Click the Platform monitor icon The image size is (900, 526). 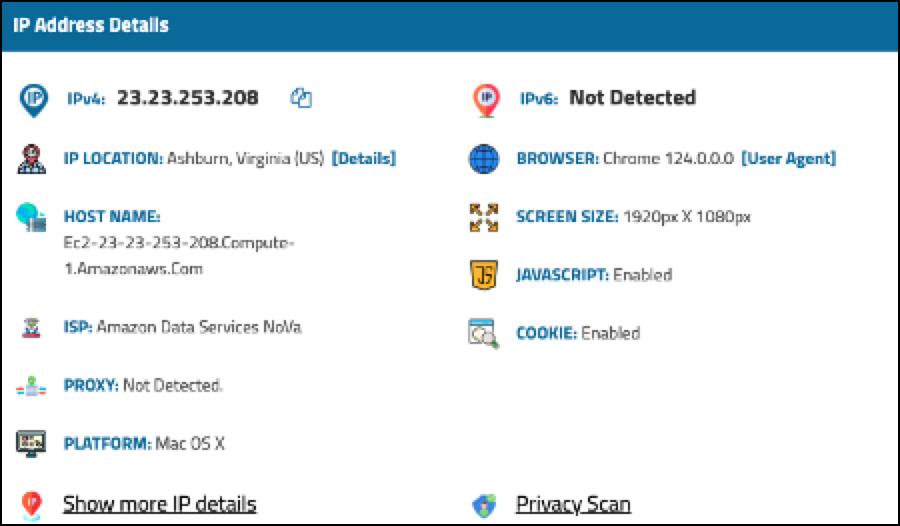(x=32, y=444)
